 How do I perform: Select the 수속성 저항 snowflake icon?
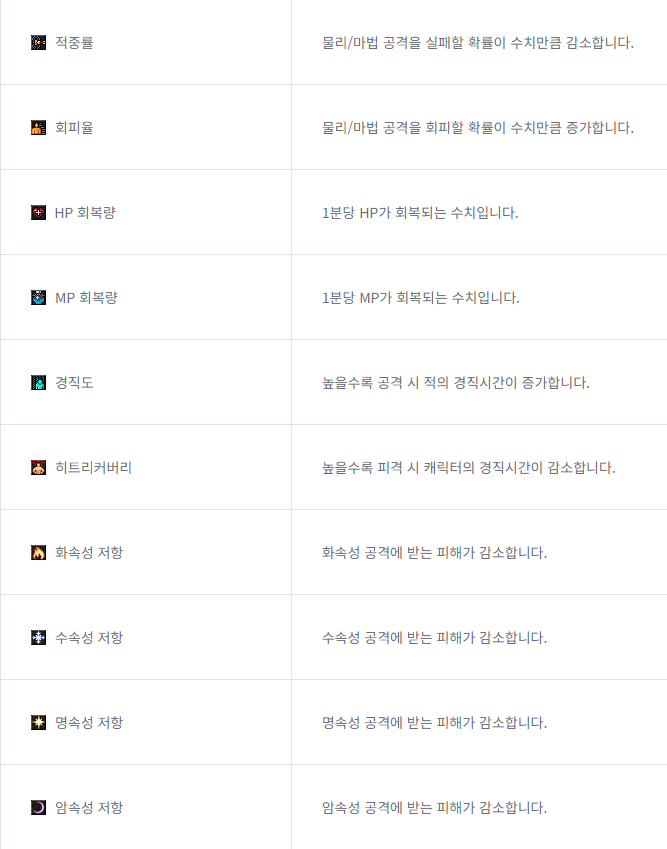38,637
